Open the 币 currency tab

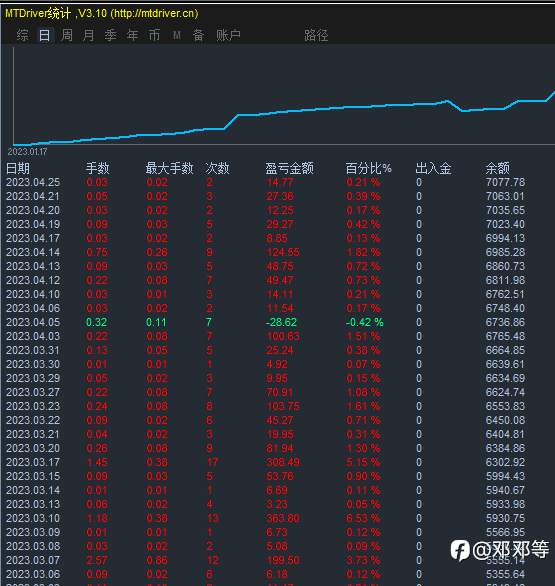coord(154,36)
